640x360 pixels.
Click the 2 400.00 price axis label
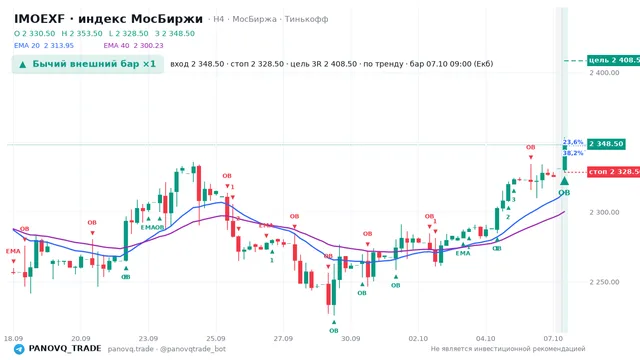604,73
